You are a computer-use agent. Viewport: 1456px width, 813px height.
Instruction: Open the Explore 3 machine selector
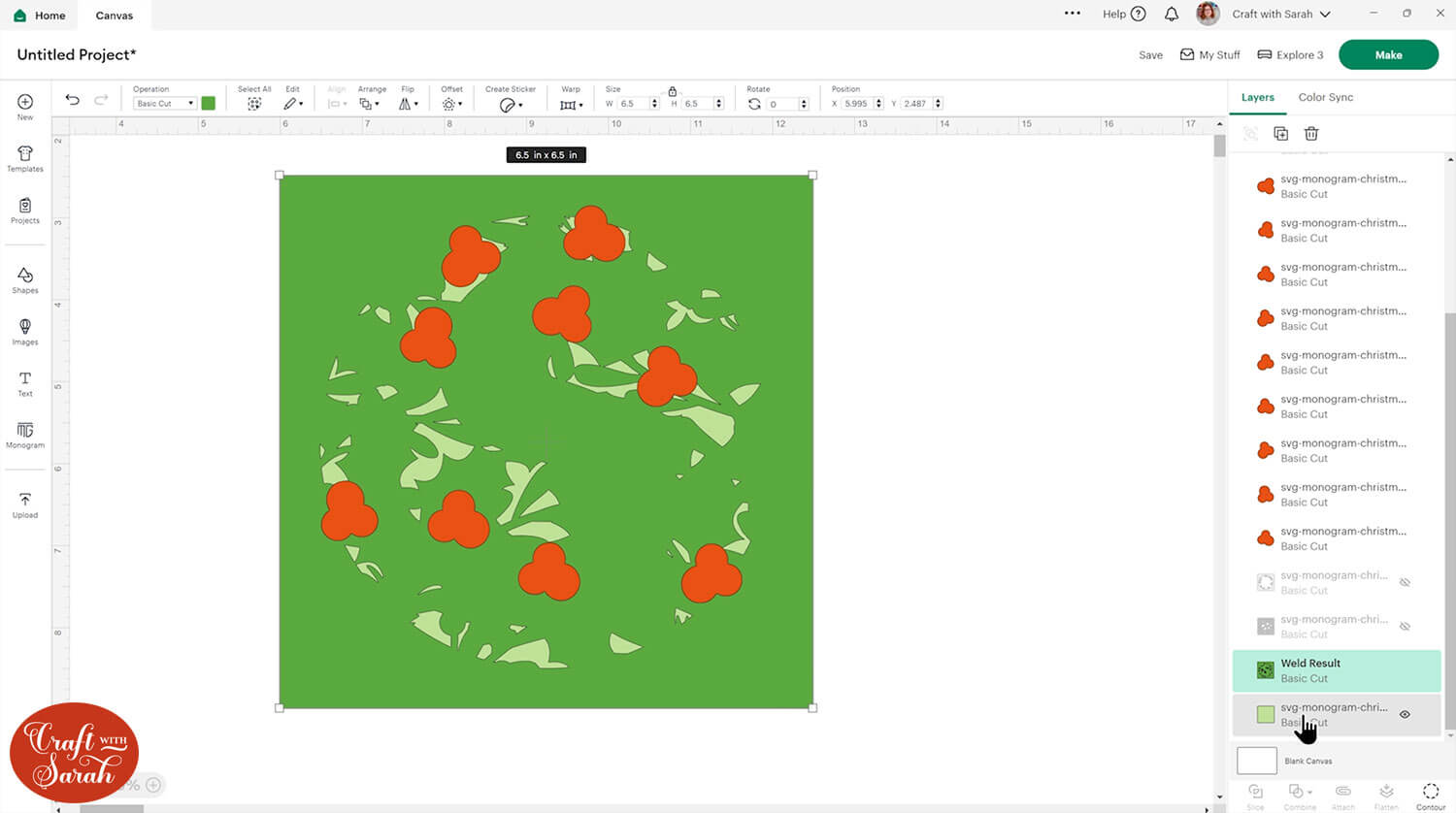[1290, 55]
